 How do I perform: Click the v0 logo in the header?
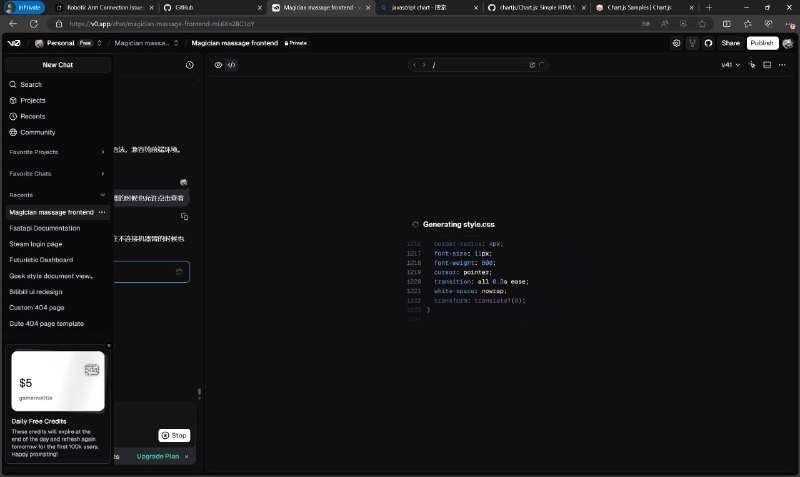(x=14, y=43)
